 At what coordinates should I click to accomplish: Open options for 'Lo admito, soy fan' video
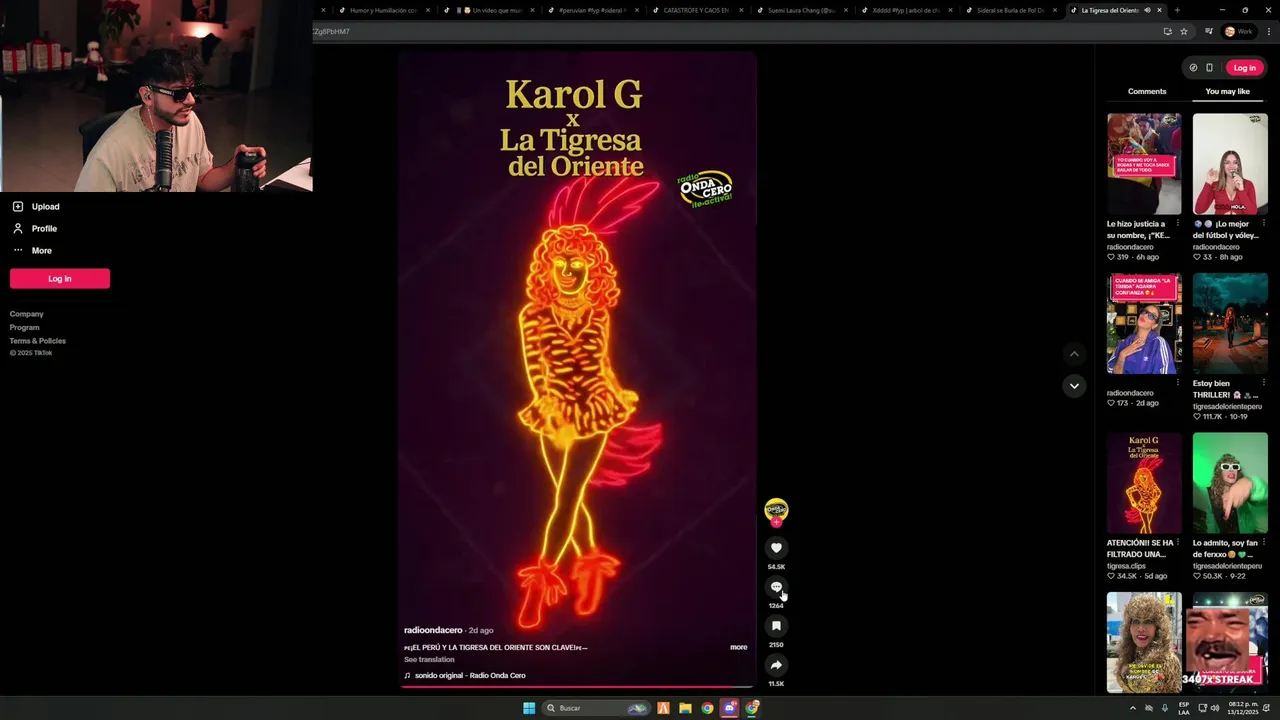(1263, 543)
